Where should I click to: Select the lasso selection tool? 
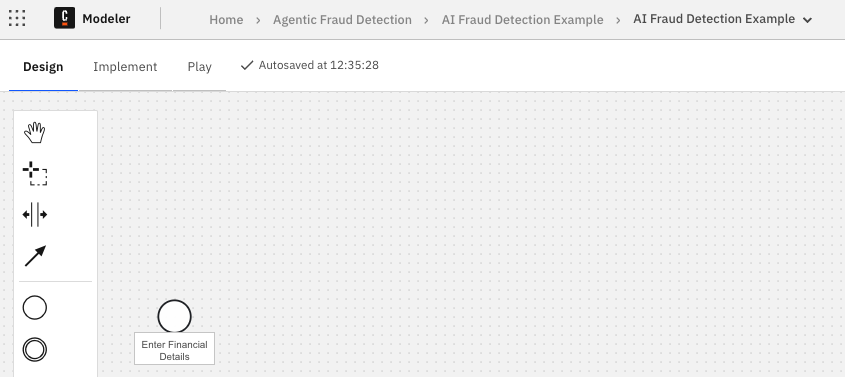(34, 173)
